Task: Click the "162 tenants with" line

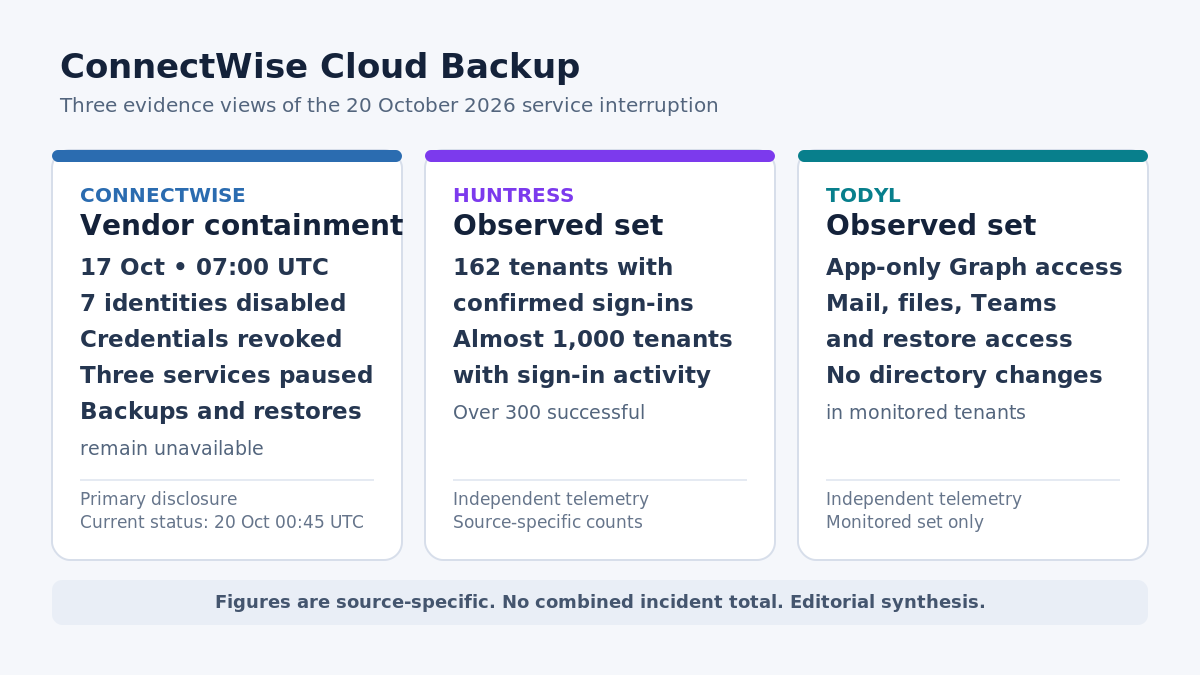Action: tap(563, 268)
